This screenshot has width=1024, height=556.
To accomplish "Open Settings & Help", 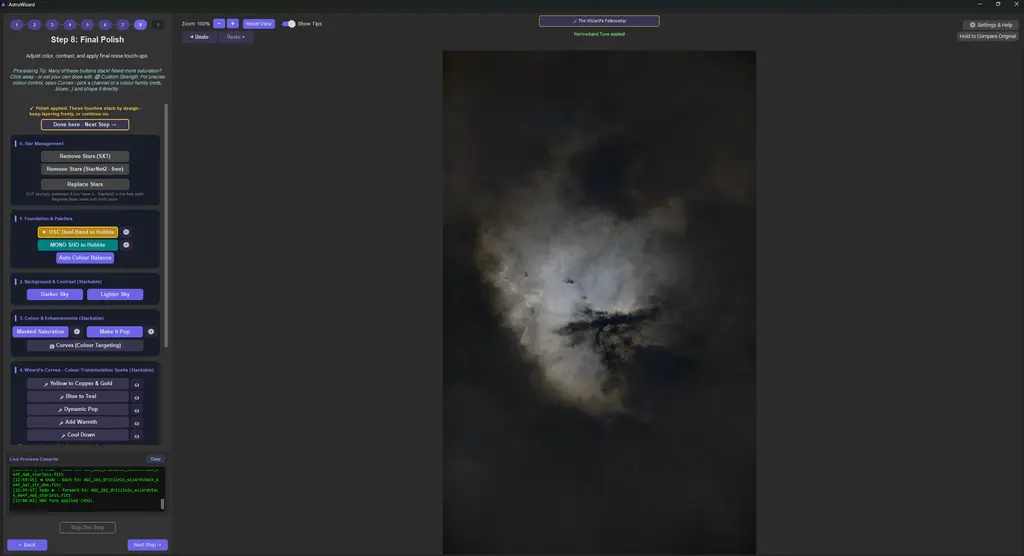I will 991,25.
